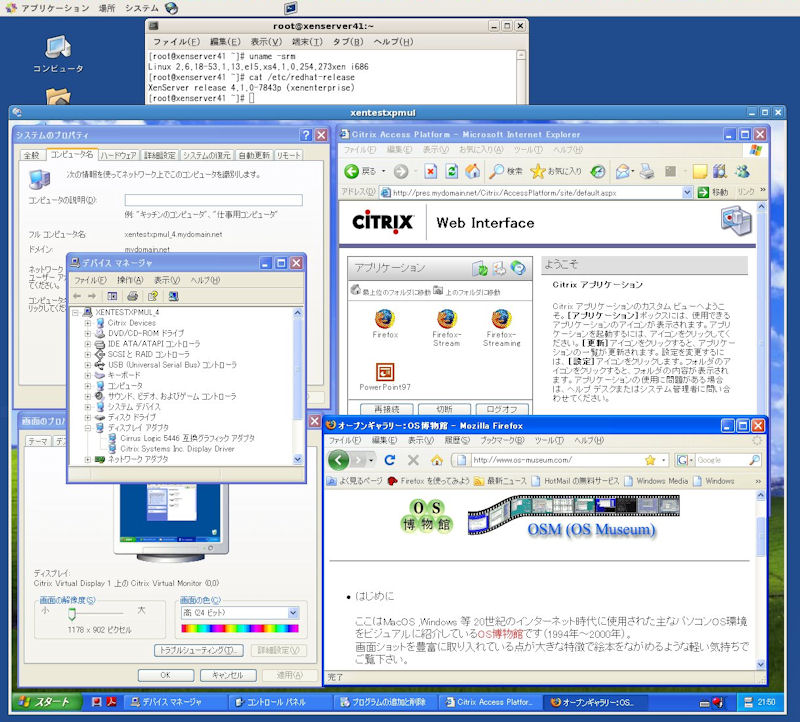
Task: Click the 再接続 button
Action: point(387,409)
